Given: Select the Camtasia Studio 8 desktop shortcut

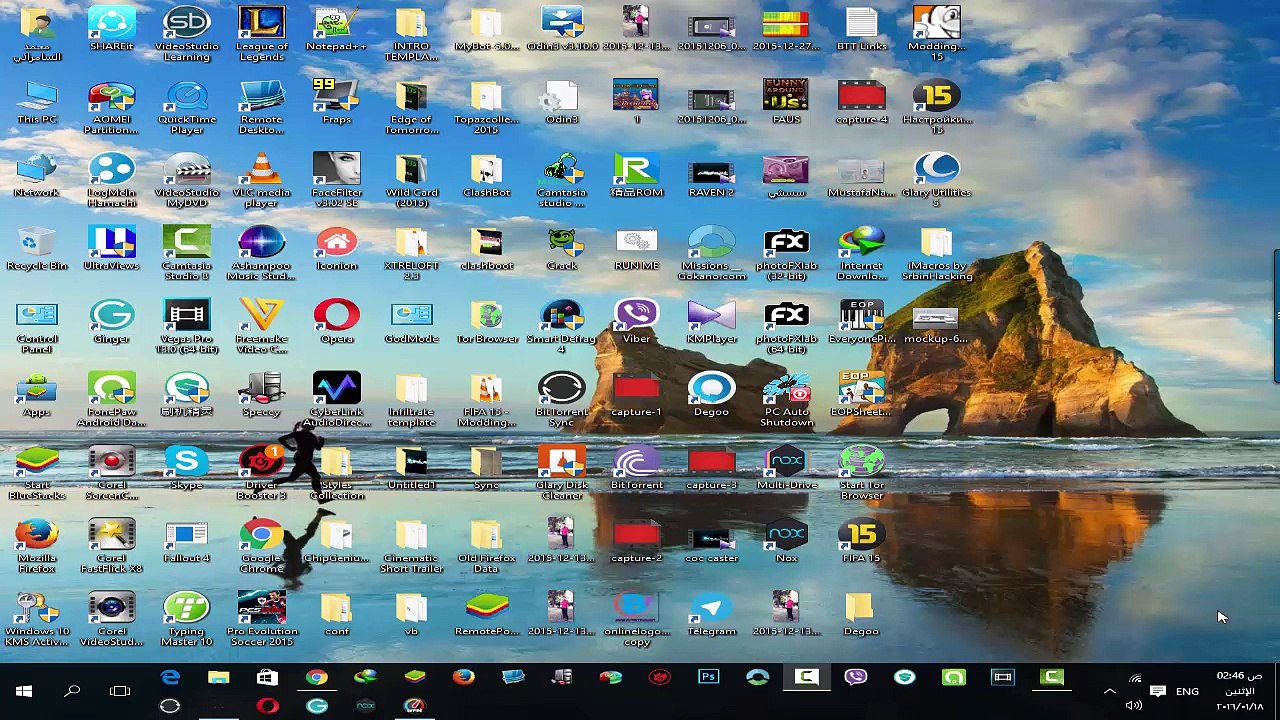Looking at the screenshot, I should click(187, 254).
